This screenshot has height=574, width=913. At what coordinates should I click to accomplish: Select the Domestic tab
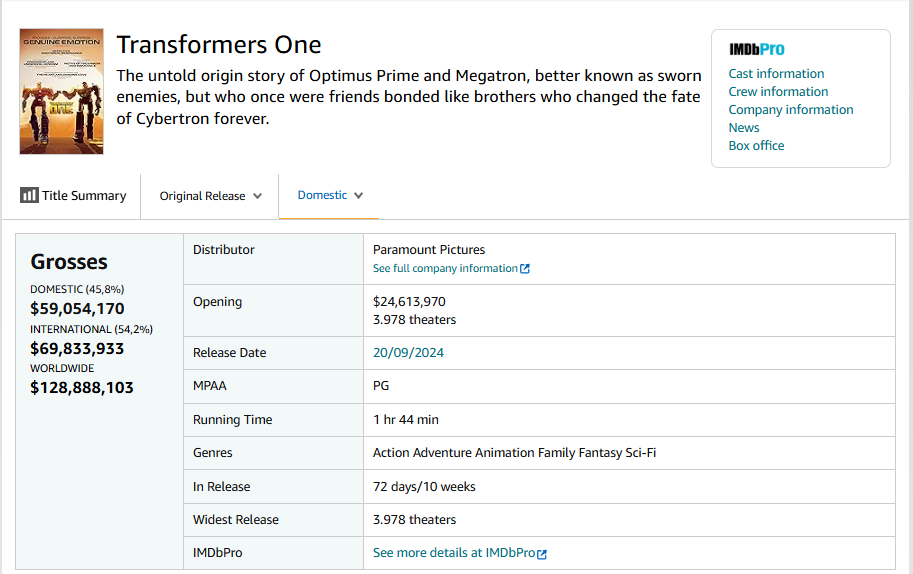330,196
